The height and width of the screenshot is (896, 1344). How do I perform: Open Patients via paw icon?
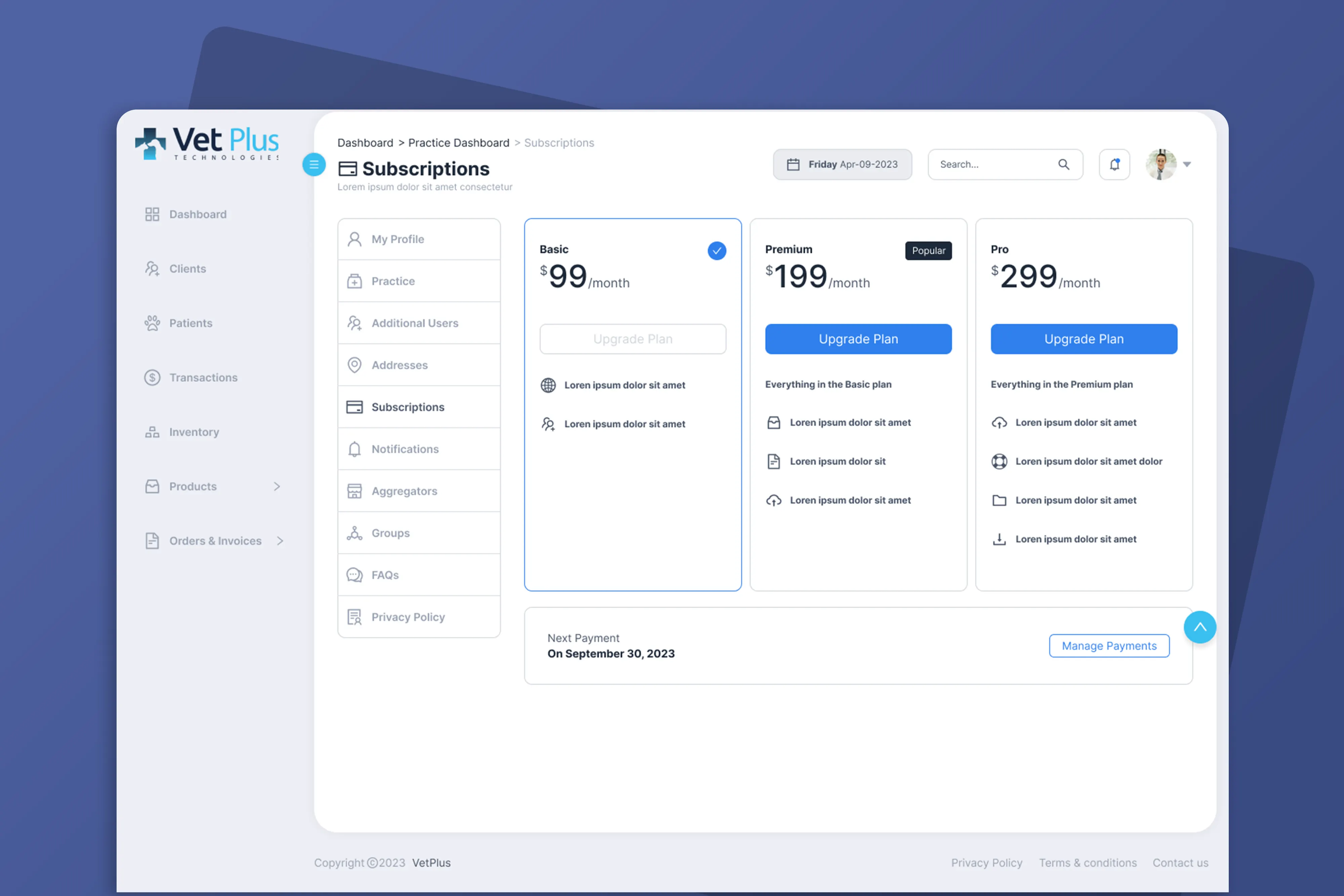click(x=152, y=323)
